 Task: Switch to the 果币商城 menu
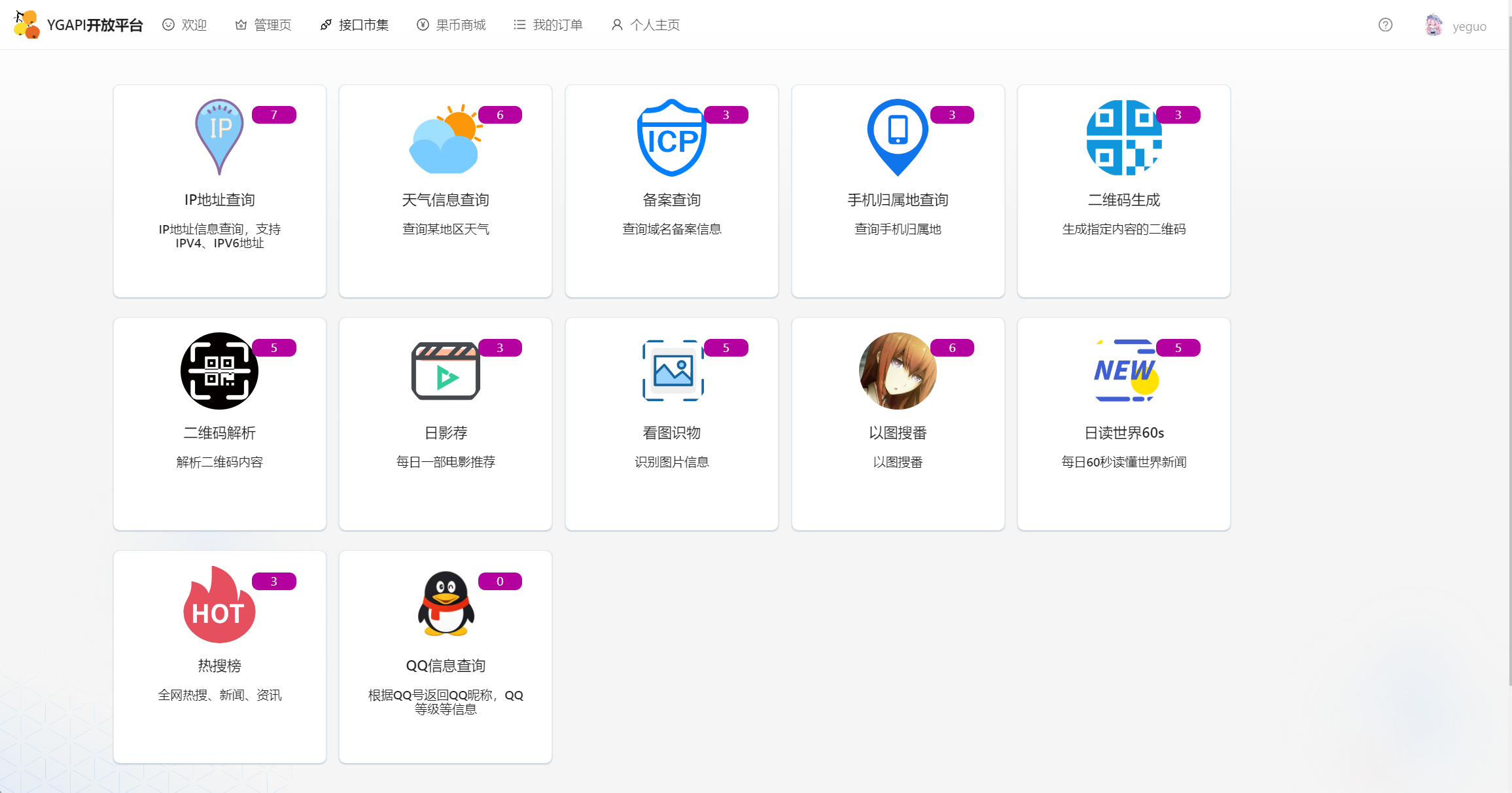(451, 25)
